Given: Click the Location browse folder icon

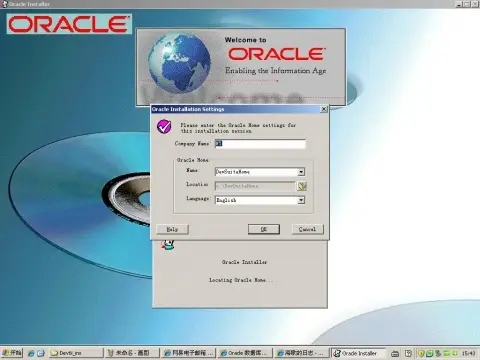Looking at the screenshot, I should [302, 186].
